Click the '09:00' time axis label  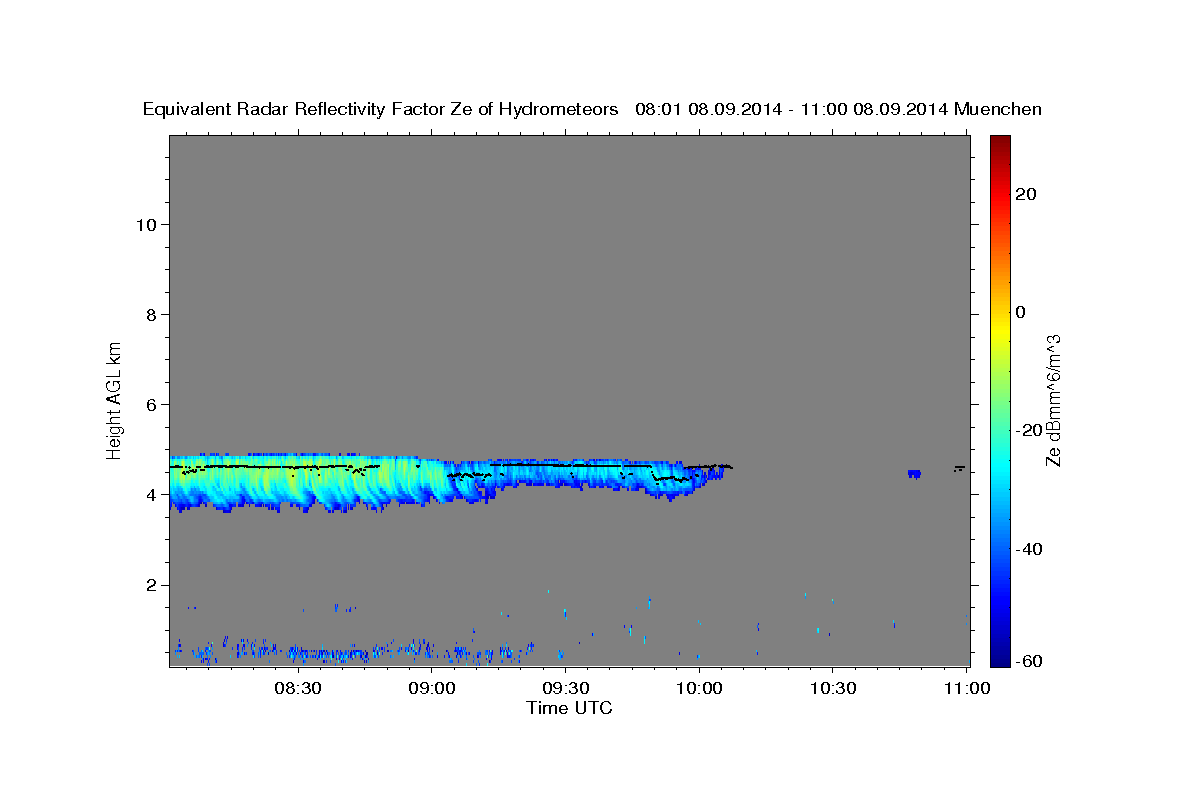[x=431, y=688]
